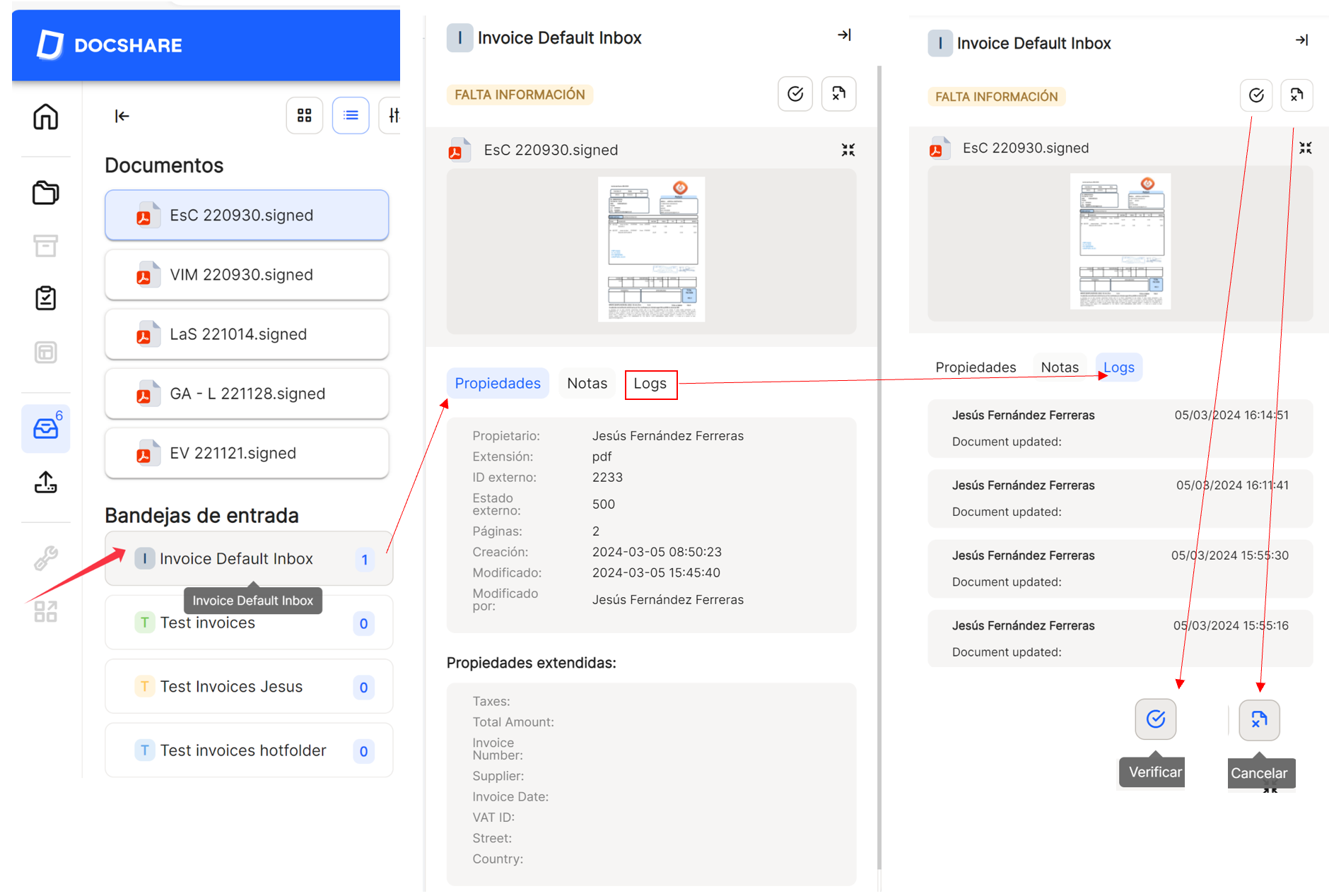Switch to grid view of documents

tap(305, 115)
